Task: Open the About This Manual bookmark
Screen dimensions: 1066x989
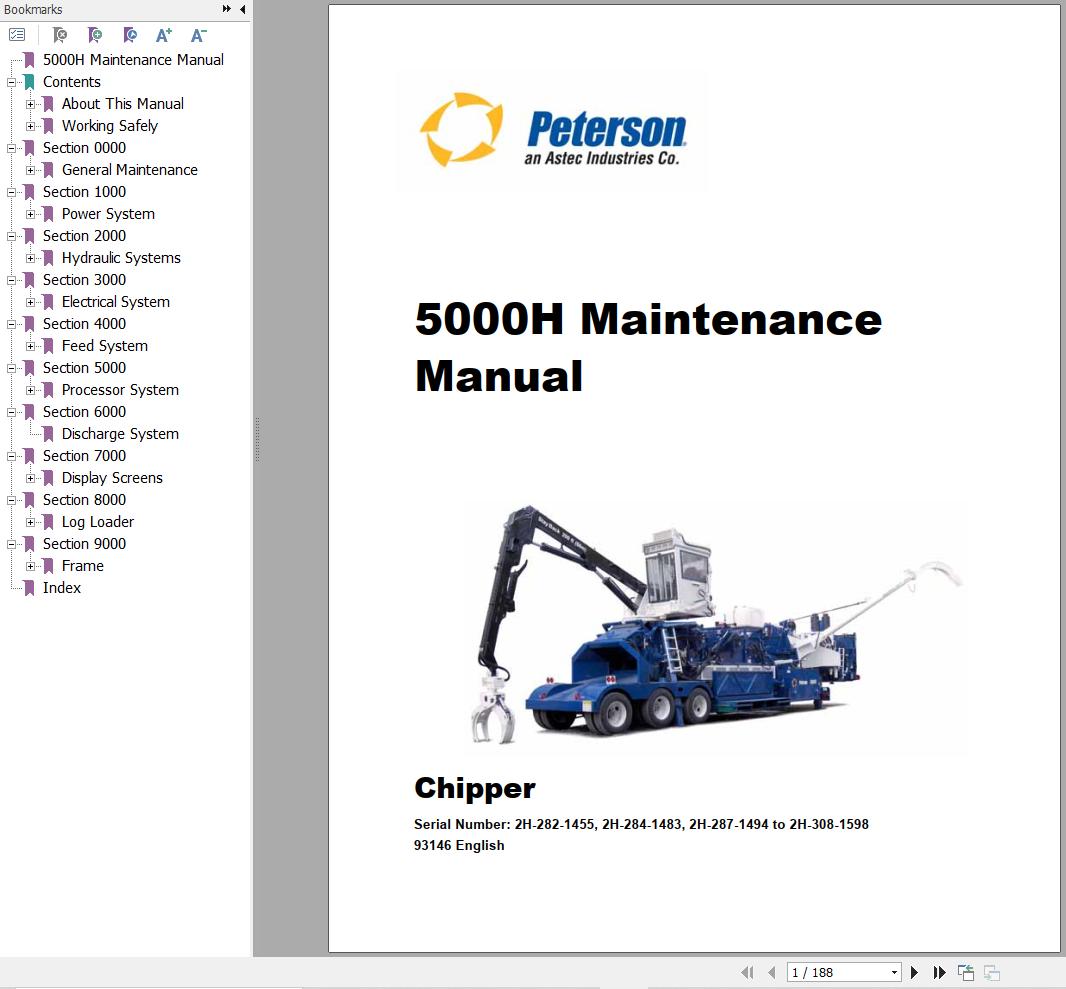Action: pyautogui.click(x=122, y=104)
